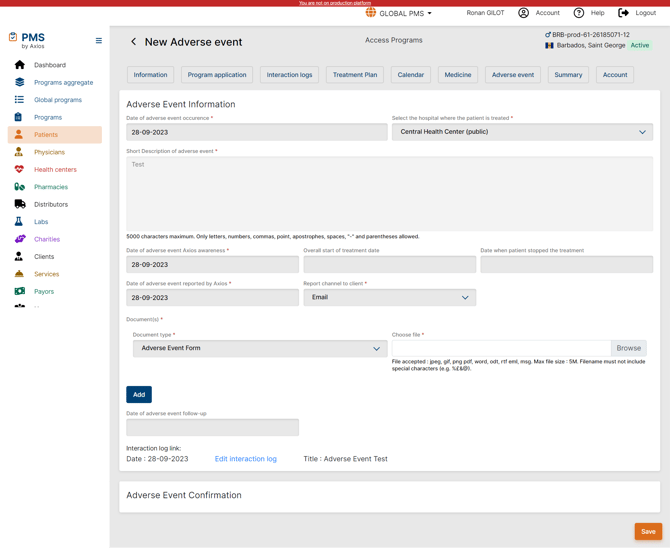Click the Distributors truck icon
Image resolution: width=670 pixels, height=548 pixels.
click(x=19, y=204)
